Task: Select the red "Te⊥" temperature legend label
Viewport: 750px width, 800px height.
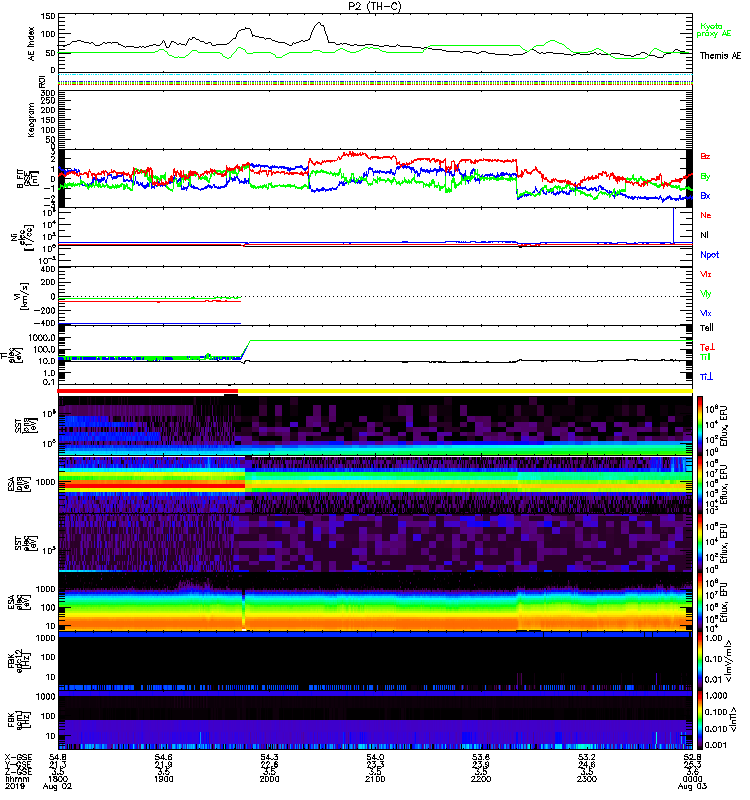Action: point(707,347)
